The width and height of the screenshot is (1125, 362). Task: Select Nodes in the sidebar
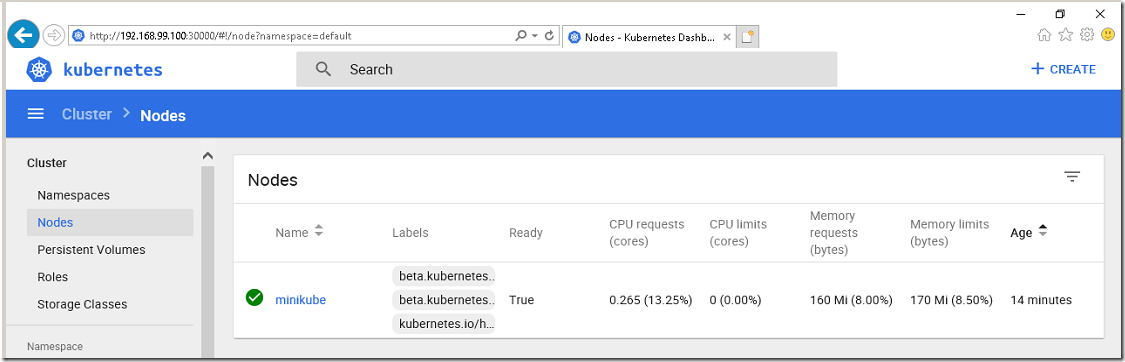pos(110,222)
